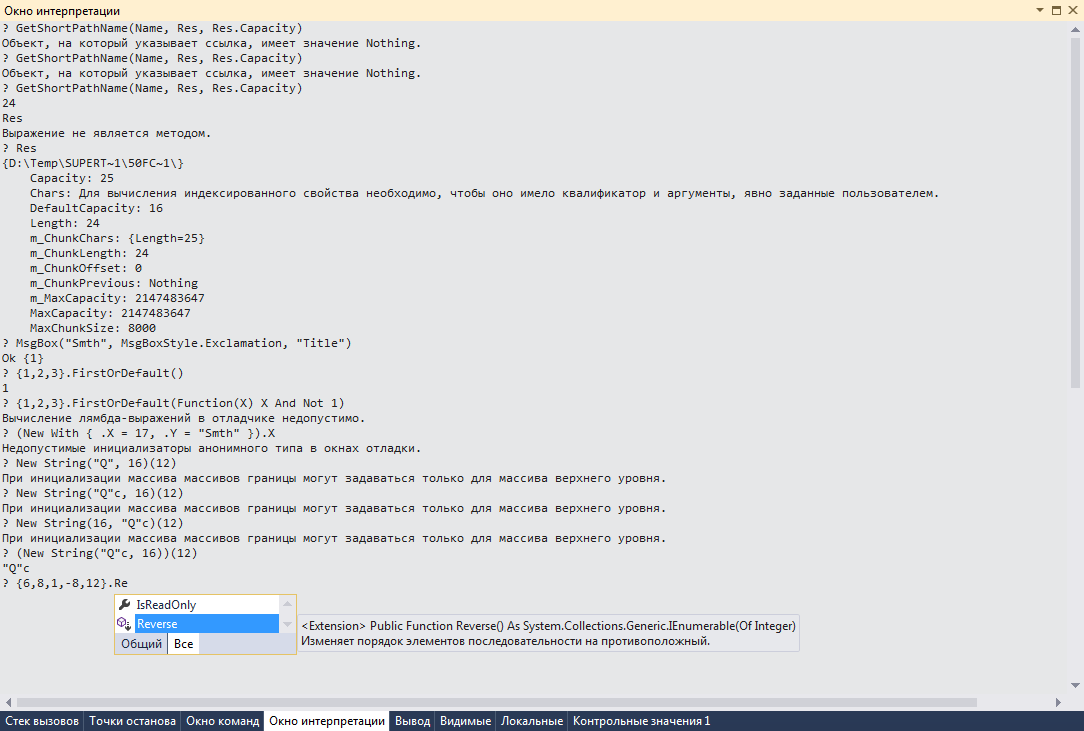Click the 'Capacity: 25' output line
The width and height of the screenshot is (1084, 731).
click(72, 178)
